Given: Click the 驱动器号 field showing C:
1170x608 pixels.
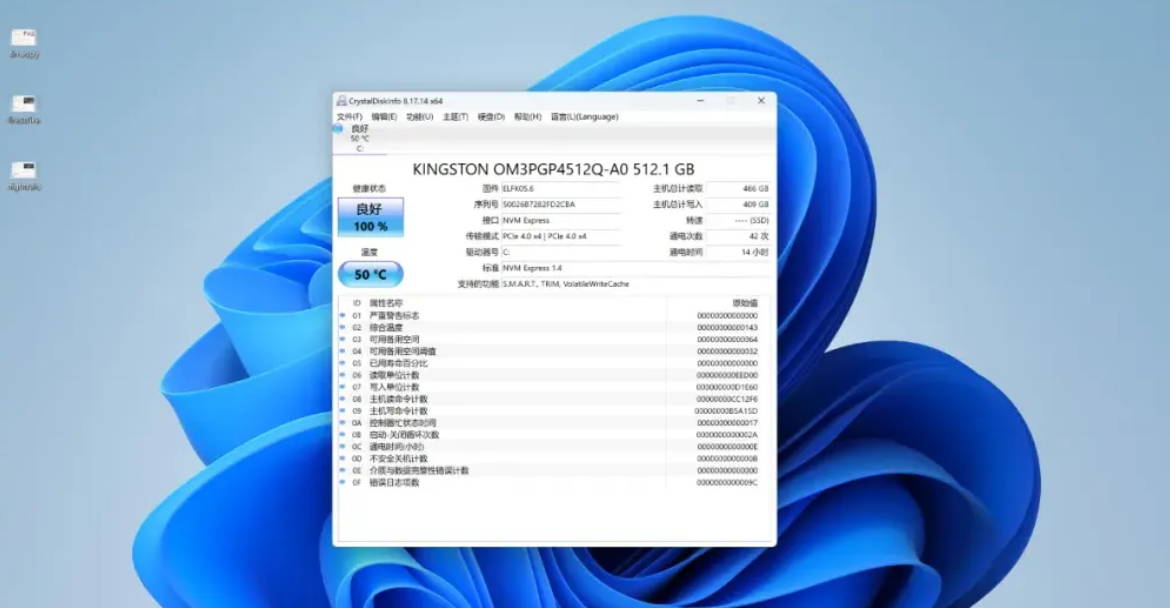Looking at the screenshot, I should [x=560, y=252].
